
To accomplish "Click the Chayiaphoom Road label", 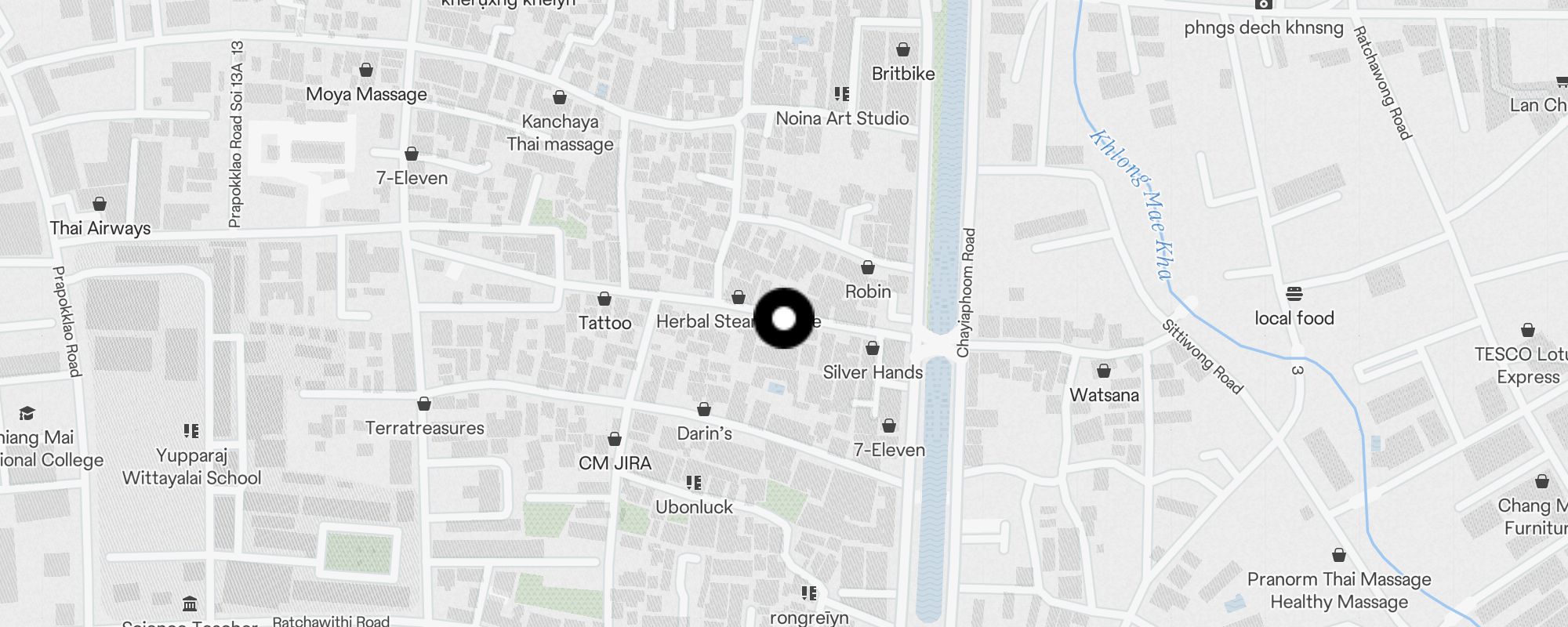I will [x=967, y=293].
